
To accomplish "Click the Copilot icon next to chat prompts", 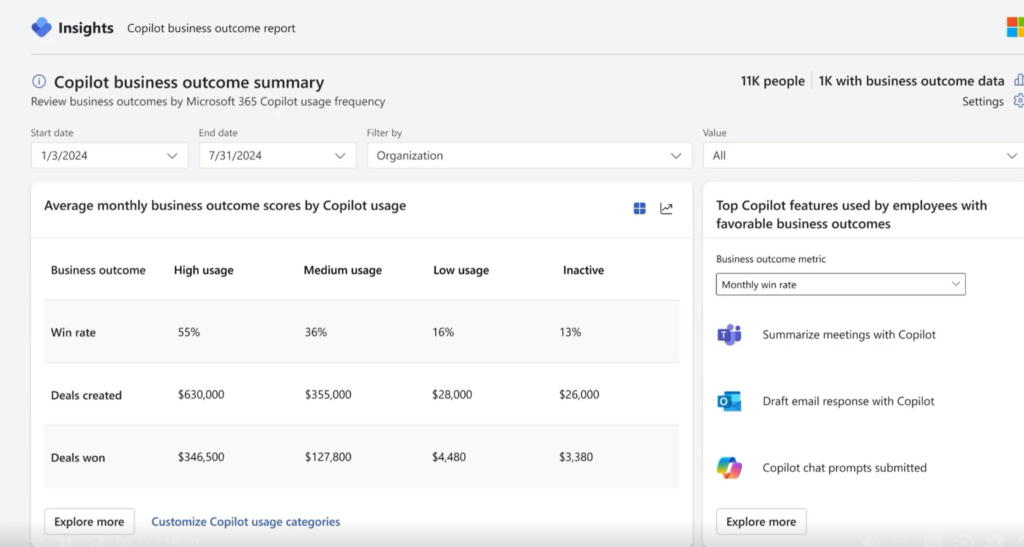I will point(729,468).
